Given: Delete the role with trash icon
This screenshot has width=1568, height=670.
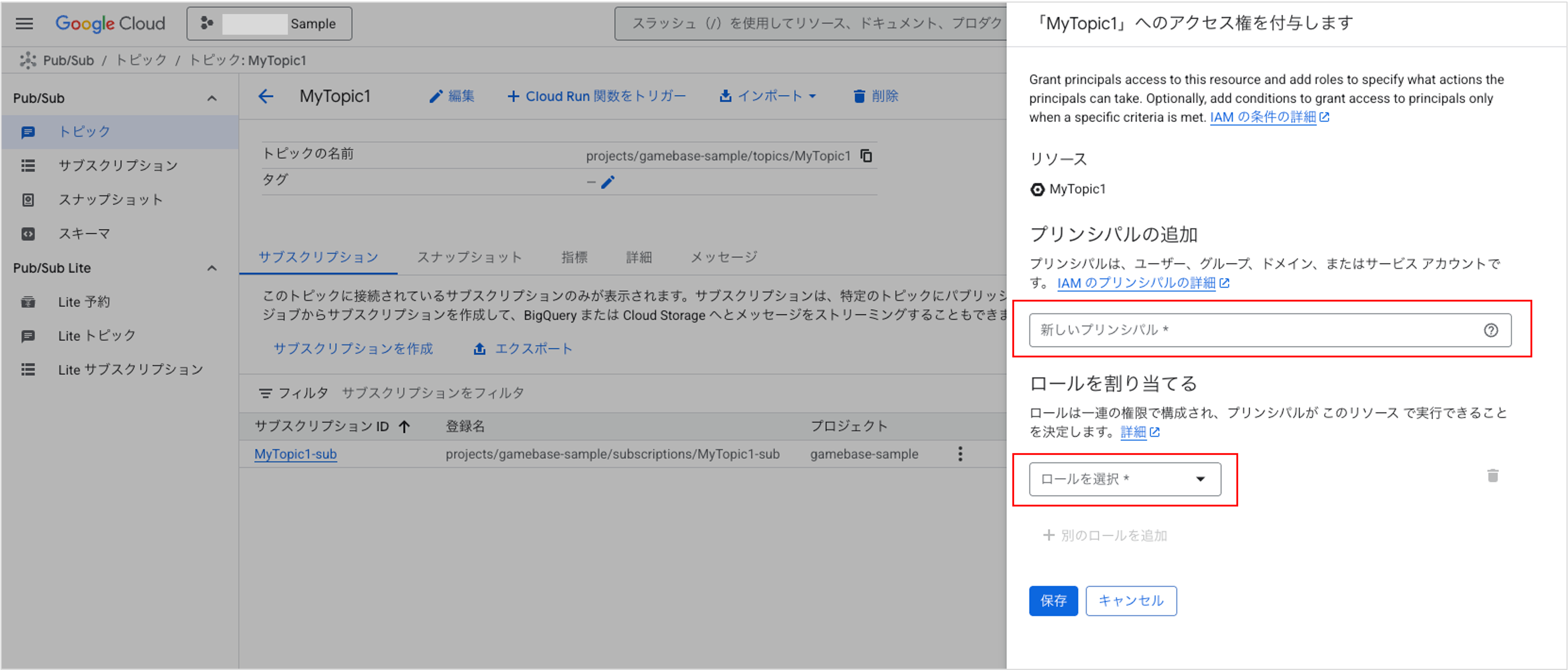Looking at the screenshot, I should click(1493, 476).
